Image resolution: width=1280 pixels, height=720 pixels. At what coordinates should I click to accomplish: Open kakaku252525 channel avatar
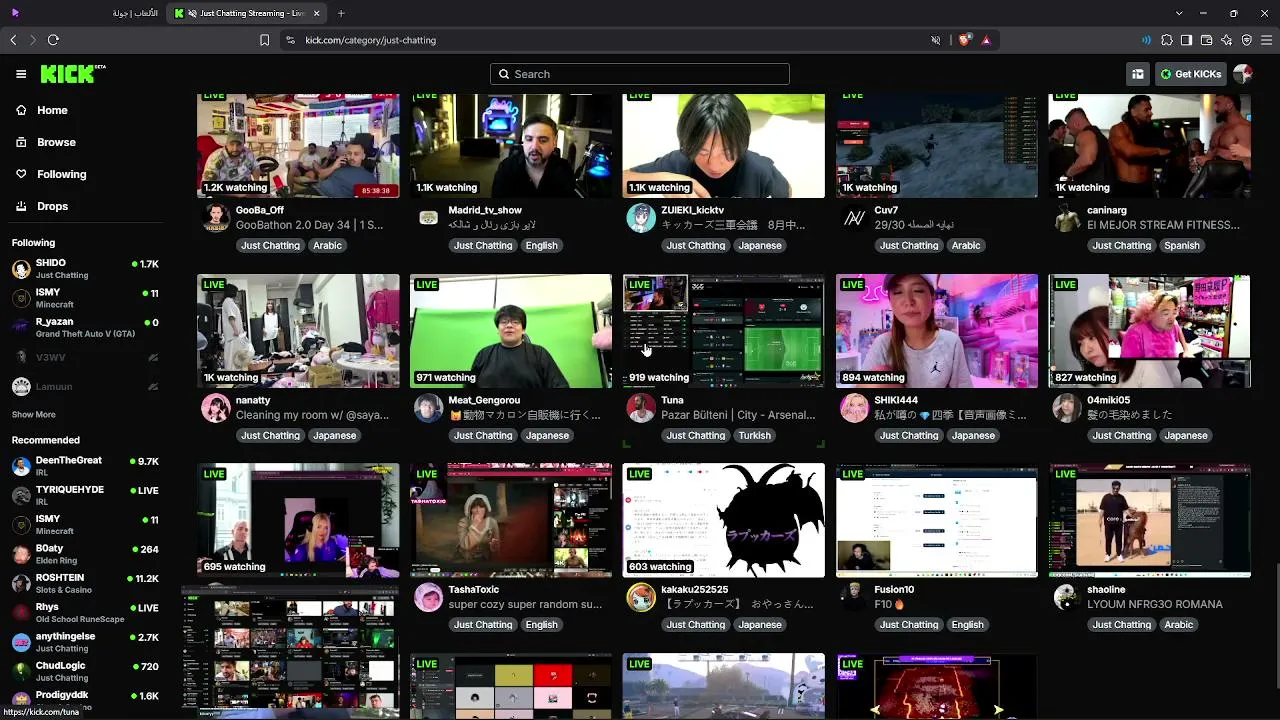point(641,597)
